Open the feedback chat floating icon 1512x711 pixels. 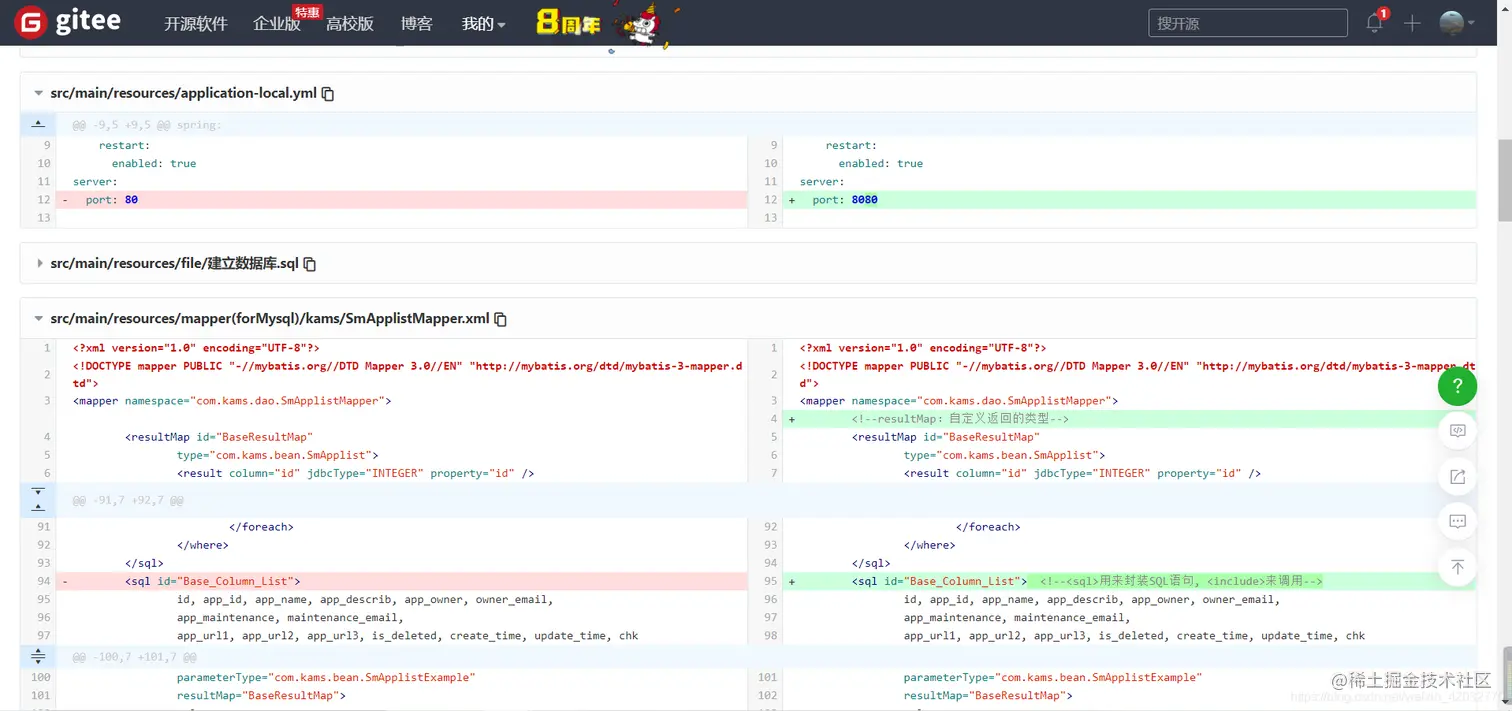pos(1457,522)
